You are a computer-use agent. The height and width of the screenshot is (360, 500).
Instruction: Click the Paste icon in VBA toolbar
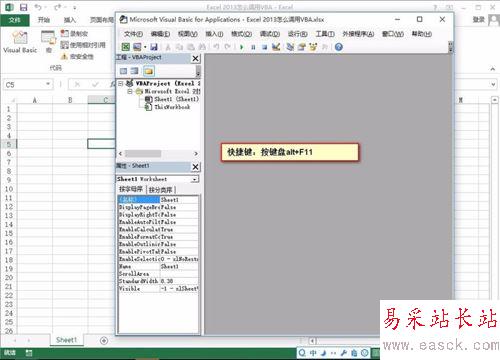191,47
